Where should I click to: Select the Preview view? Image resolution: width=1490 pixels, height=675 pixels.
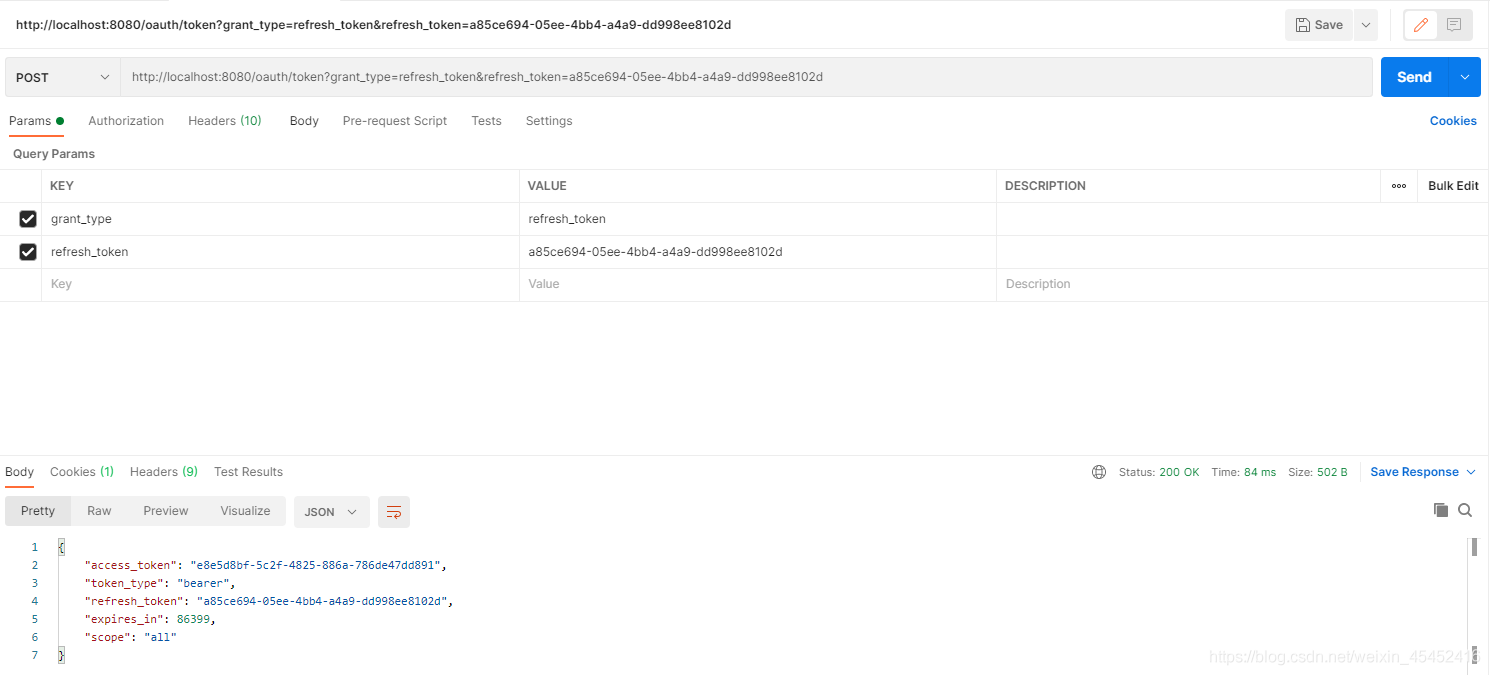click(166, 511)
